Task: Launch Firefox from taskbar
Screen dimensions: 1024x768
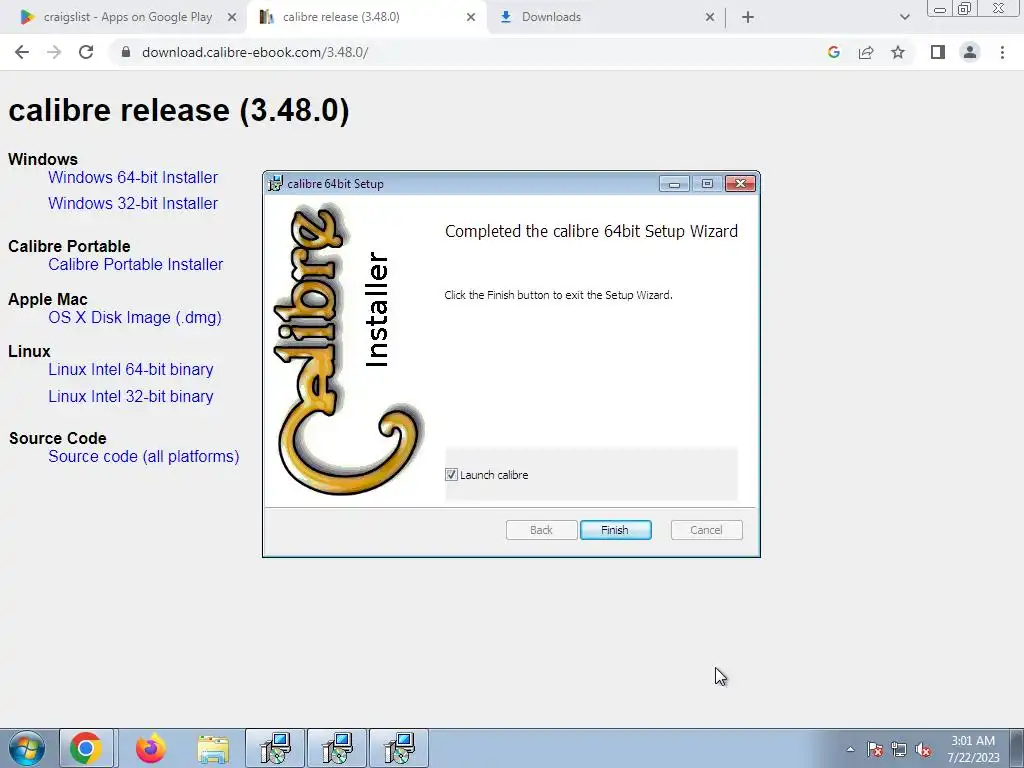Action: pyautogui.click(x=151, y=748)
